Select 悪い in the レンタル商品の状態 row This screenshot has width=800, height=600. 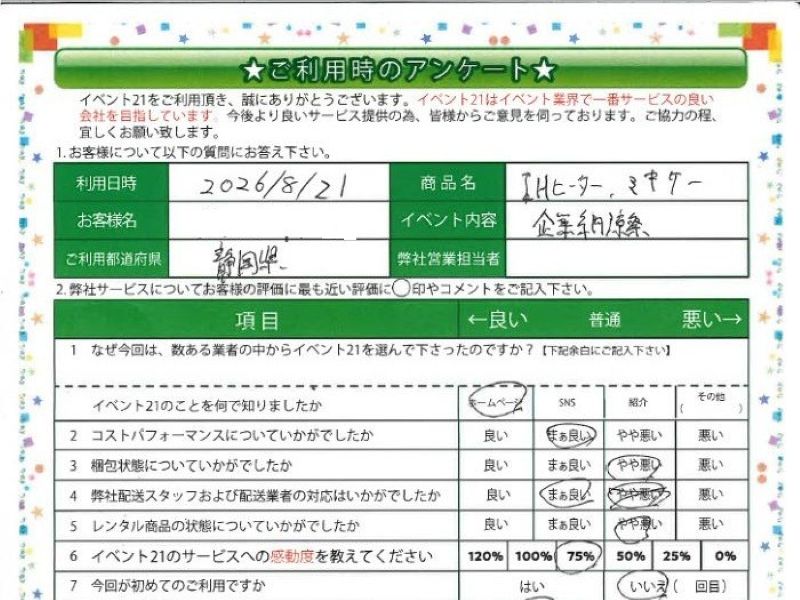click(711, 524)
